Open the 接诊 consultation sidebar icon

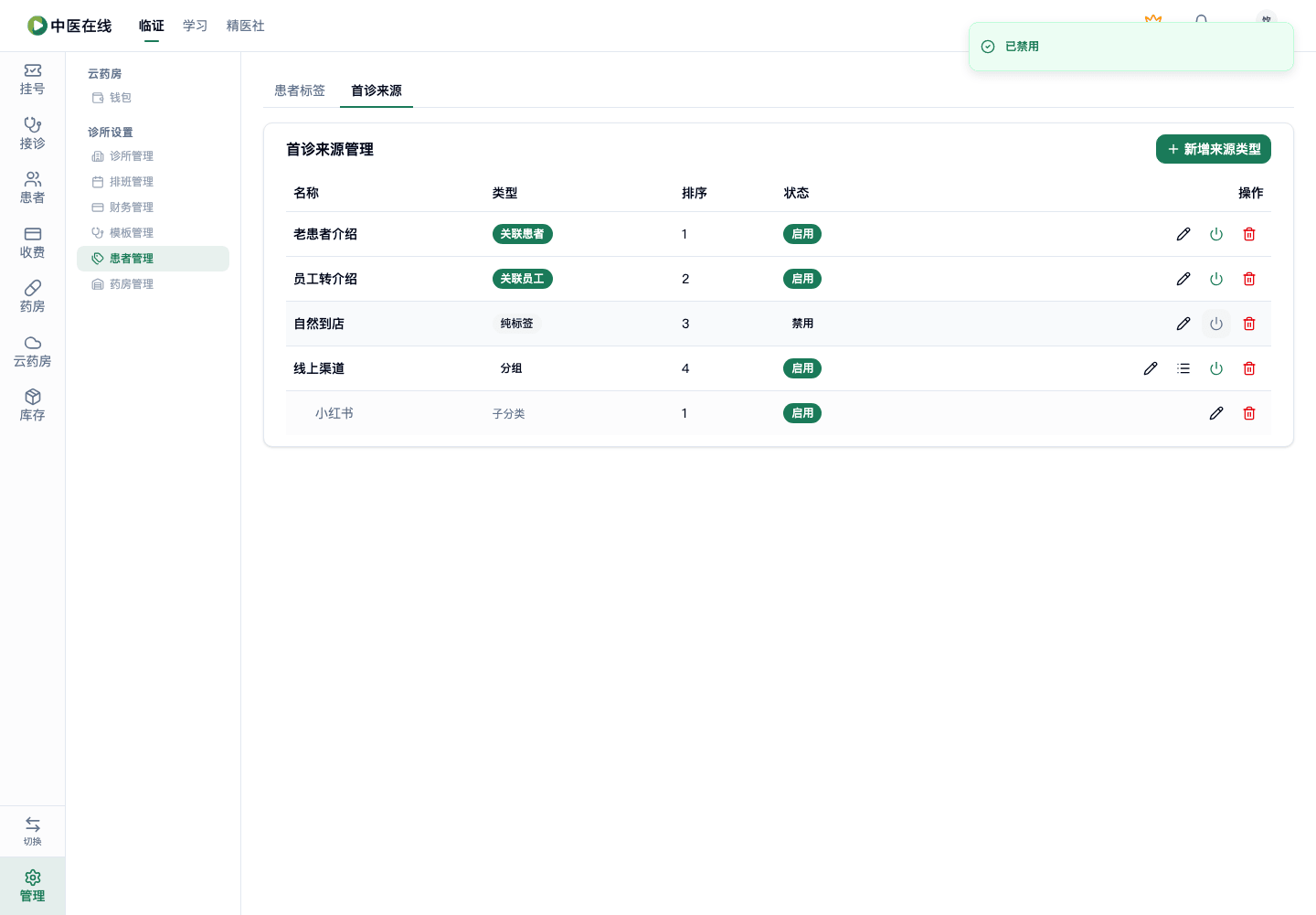point(32,133)
